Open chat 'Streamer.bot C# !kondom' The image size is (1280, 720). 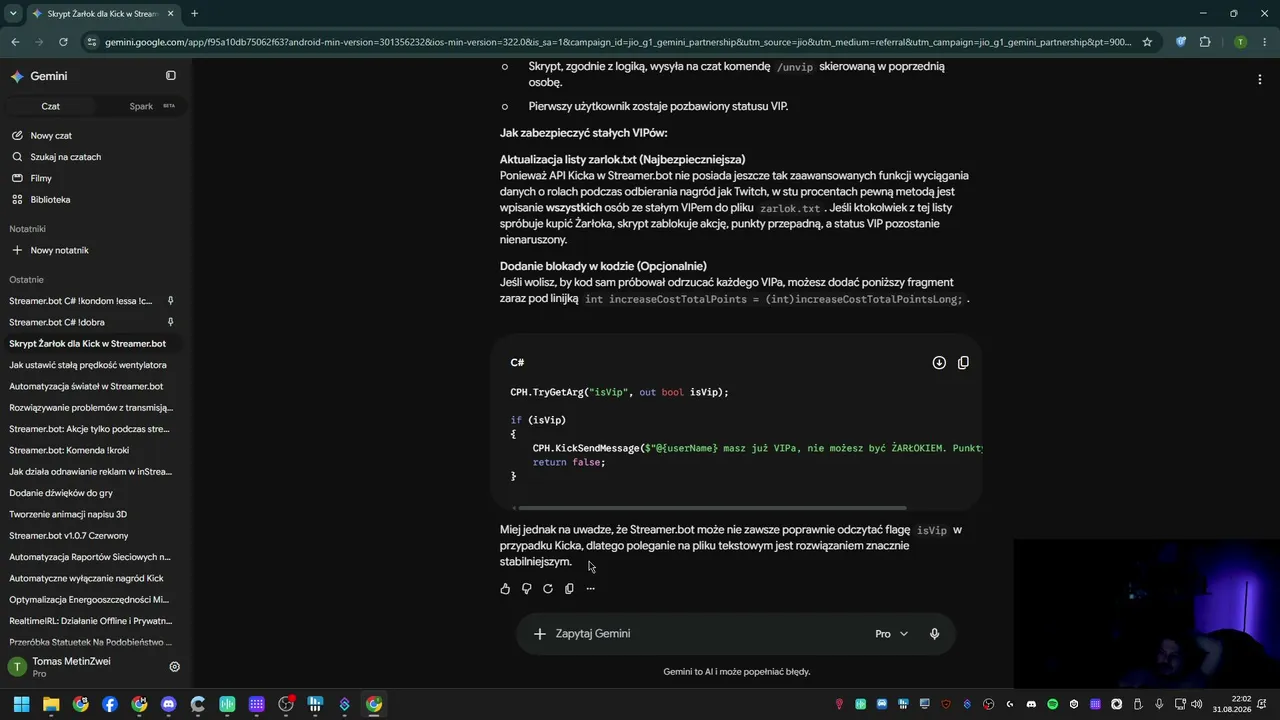81,301
